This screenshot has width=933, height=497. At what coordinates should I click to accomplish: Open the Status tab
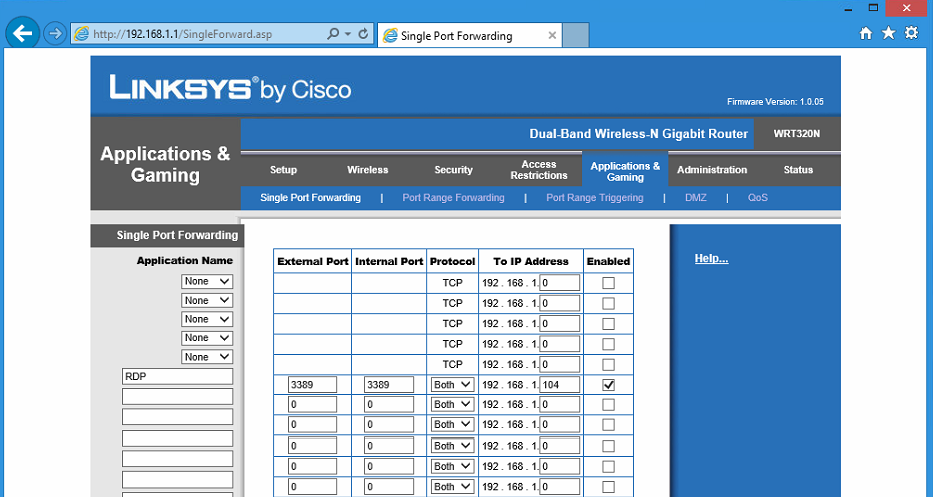[798, 170]
